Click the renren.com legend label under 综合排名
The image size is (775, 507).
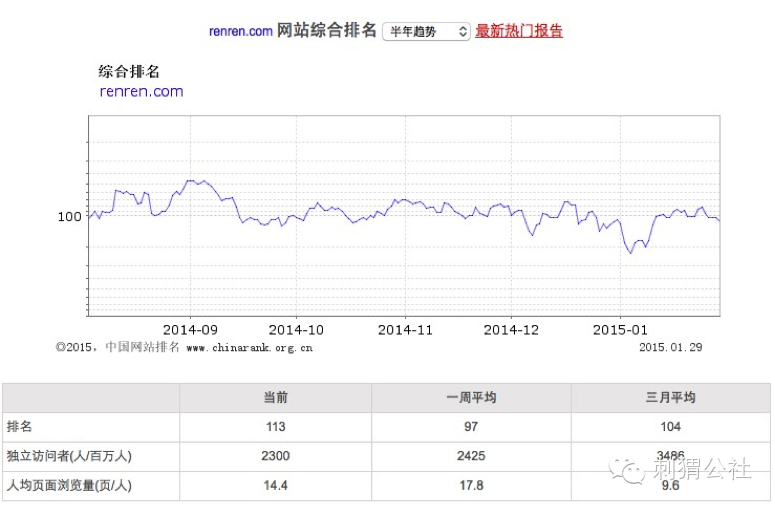click(141, 91)
